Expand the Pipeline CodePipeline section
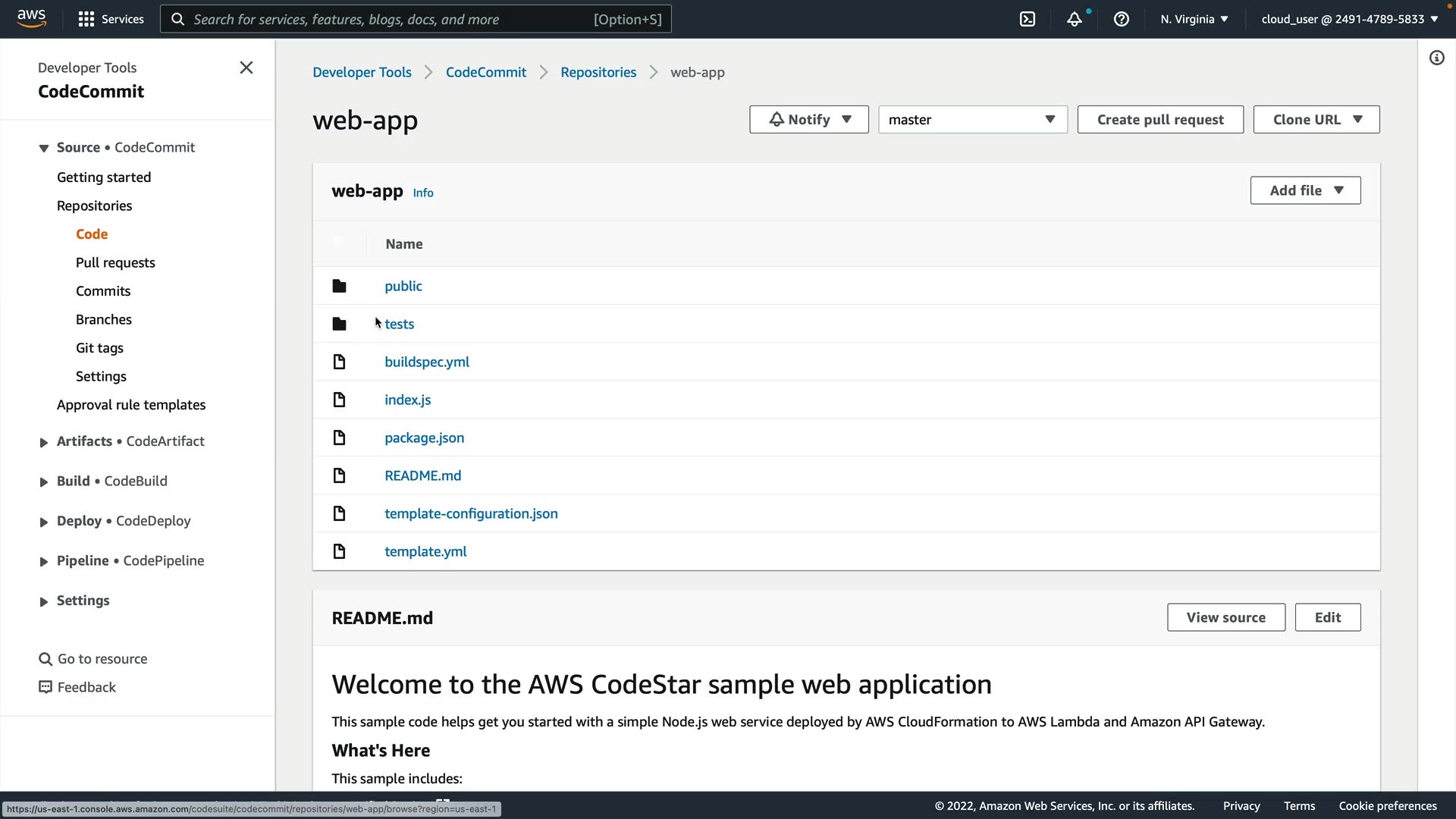This screenshot has height=819, width=1456. tap(44, 562)
